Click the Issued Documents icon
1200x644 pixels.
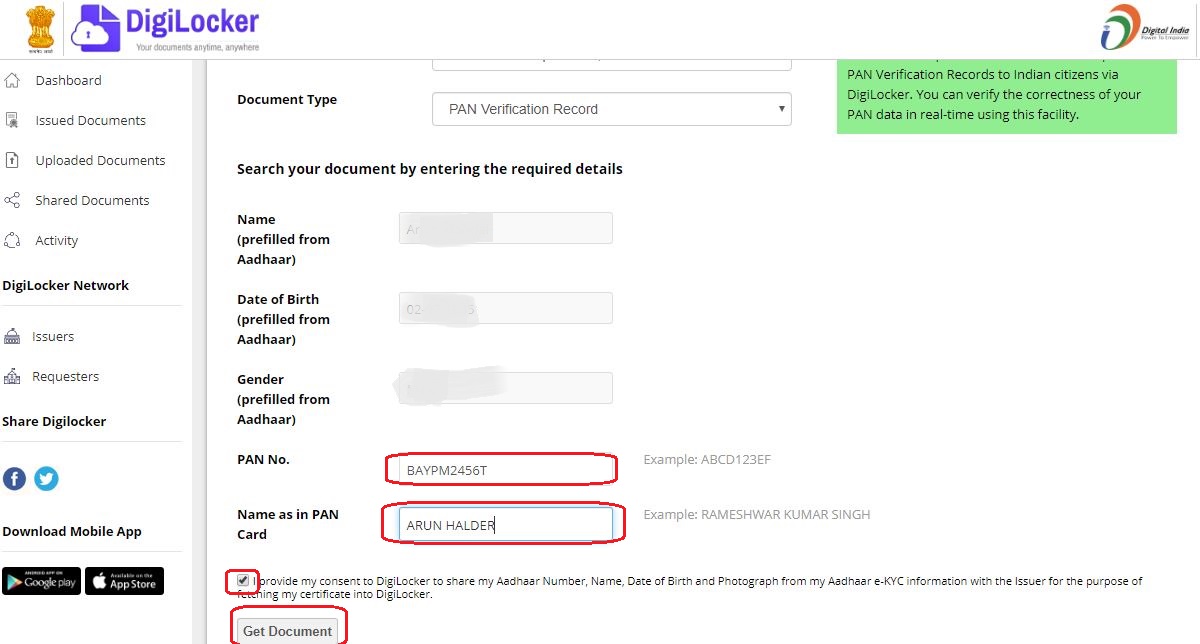(12, 120)
